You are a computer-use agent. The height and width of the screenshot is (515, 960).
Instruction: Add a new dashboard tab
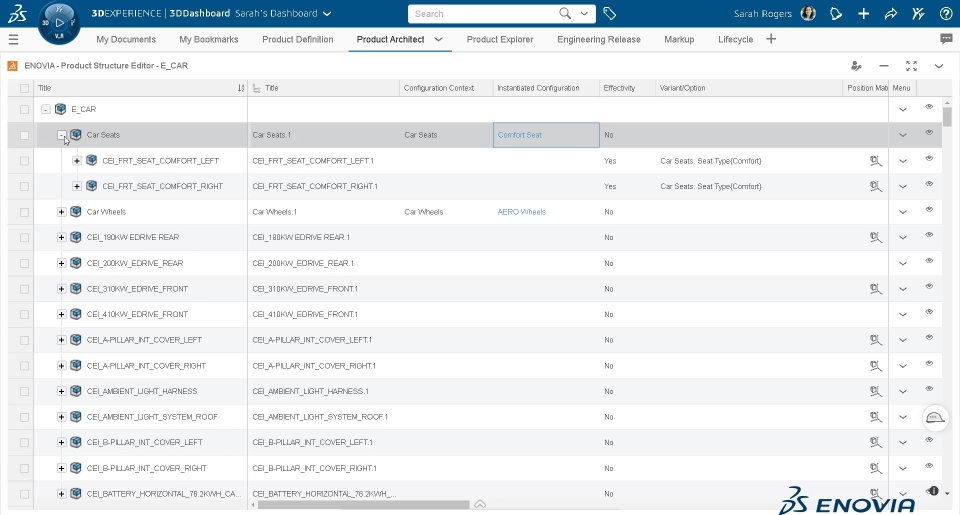click(x=771, y=39)
